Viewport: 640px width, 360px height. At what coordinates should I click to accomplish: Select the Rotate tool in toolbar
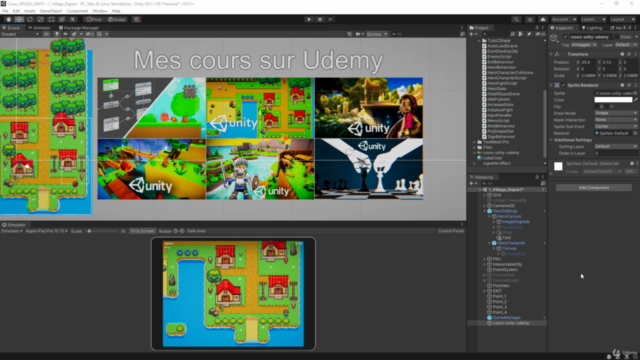tap(30, 19)
